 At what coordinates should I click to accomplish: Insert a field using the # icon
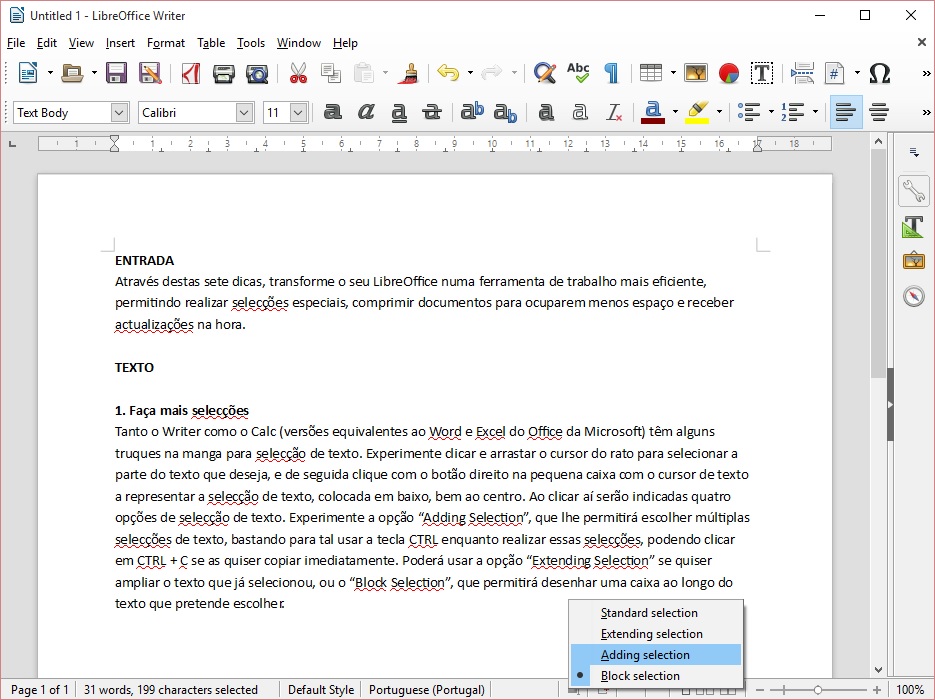point(835,73)
